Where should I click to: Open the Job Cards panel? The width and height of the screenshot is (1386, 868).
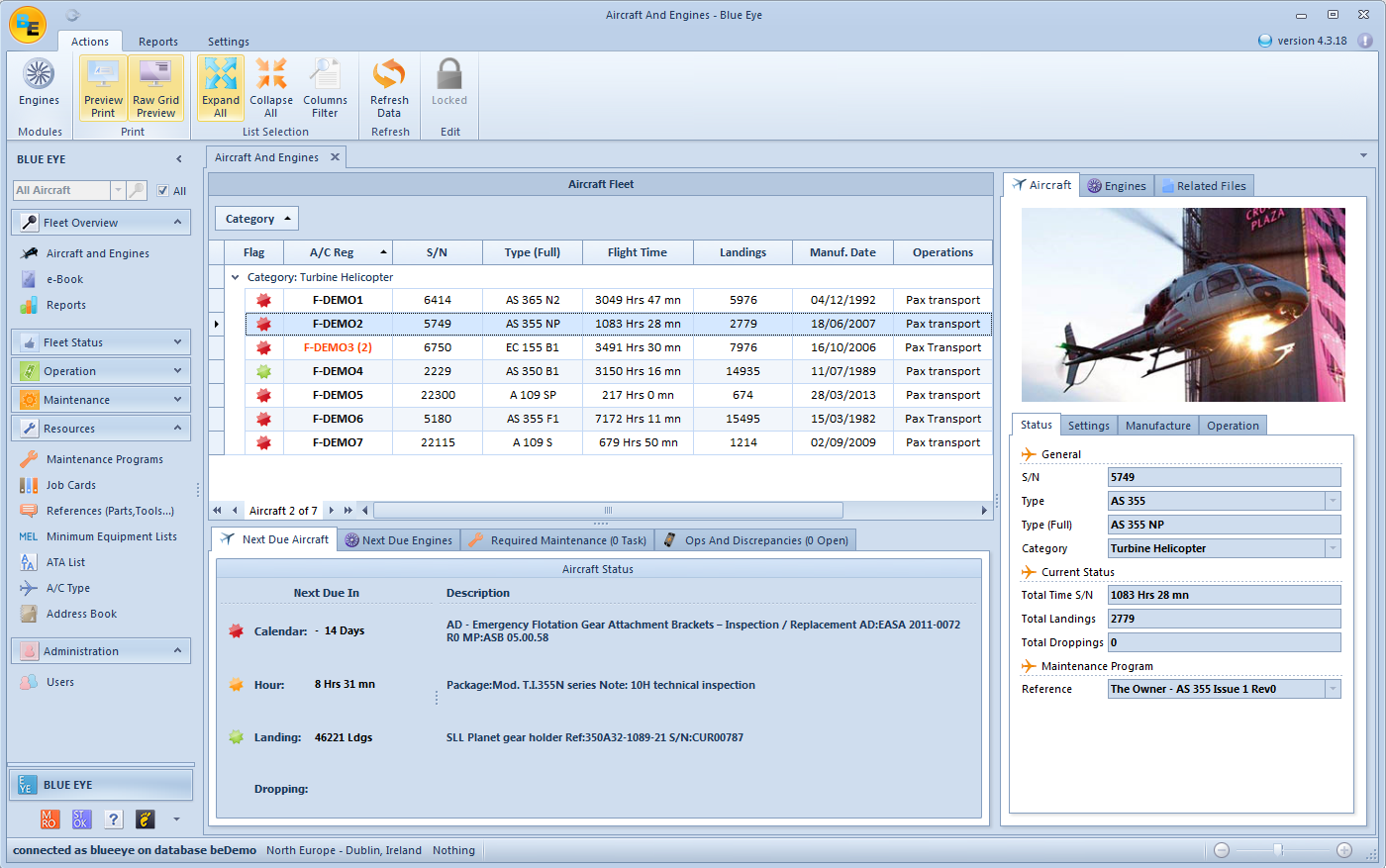click(72, 485)
